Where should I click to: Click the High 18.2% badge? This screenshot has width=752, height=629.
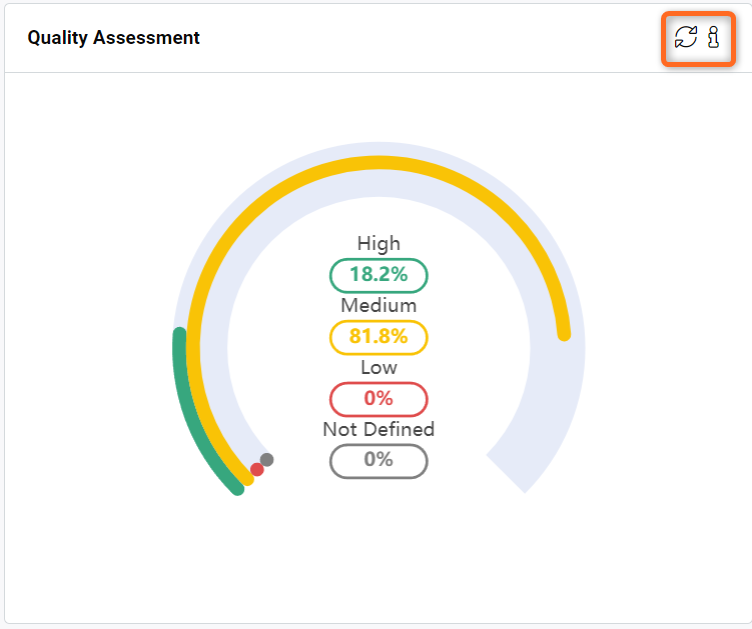[378, 275]
